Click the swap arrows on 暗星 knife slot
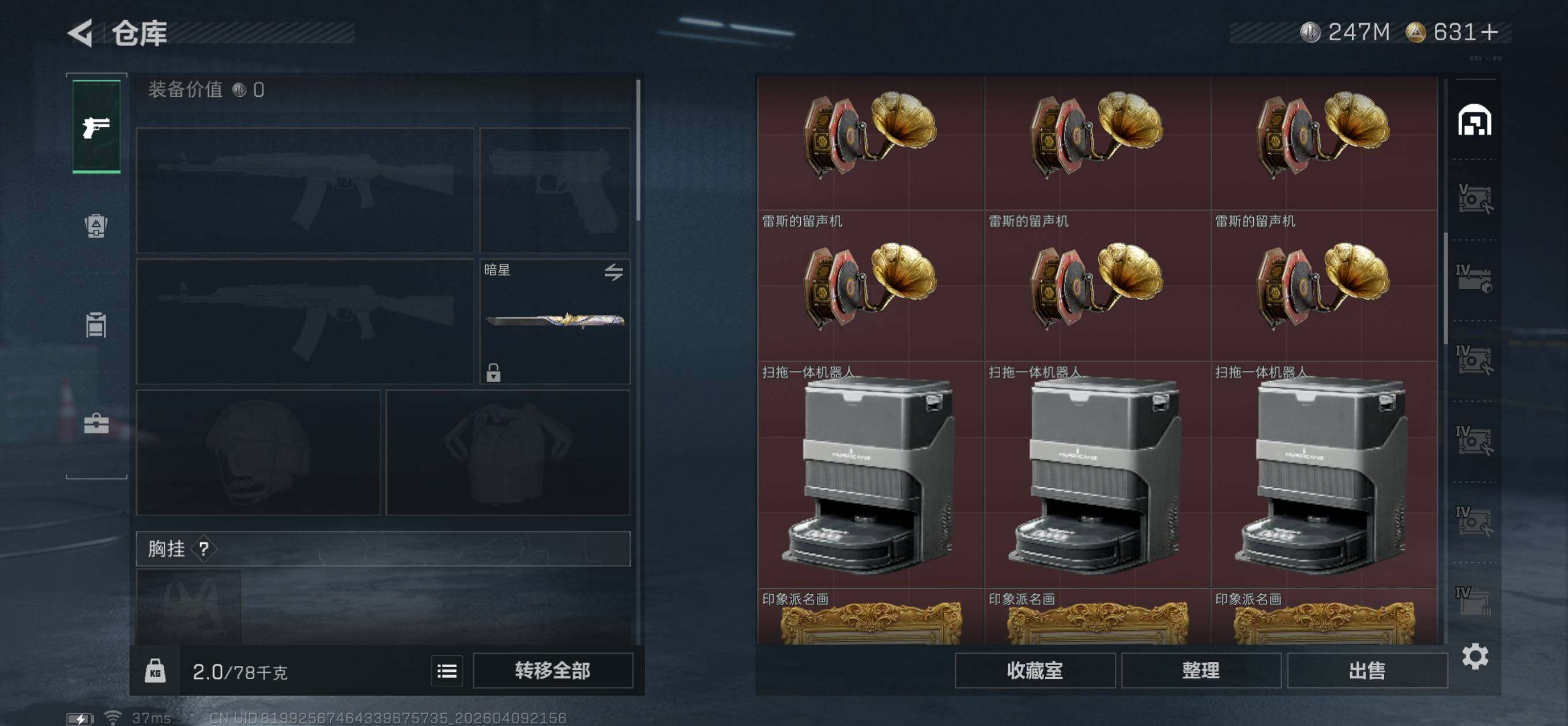1568x726 pixels. point(613,272)
